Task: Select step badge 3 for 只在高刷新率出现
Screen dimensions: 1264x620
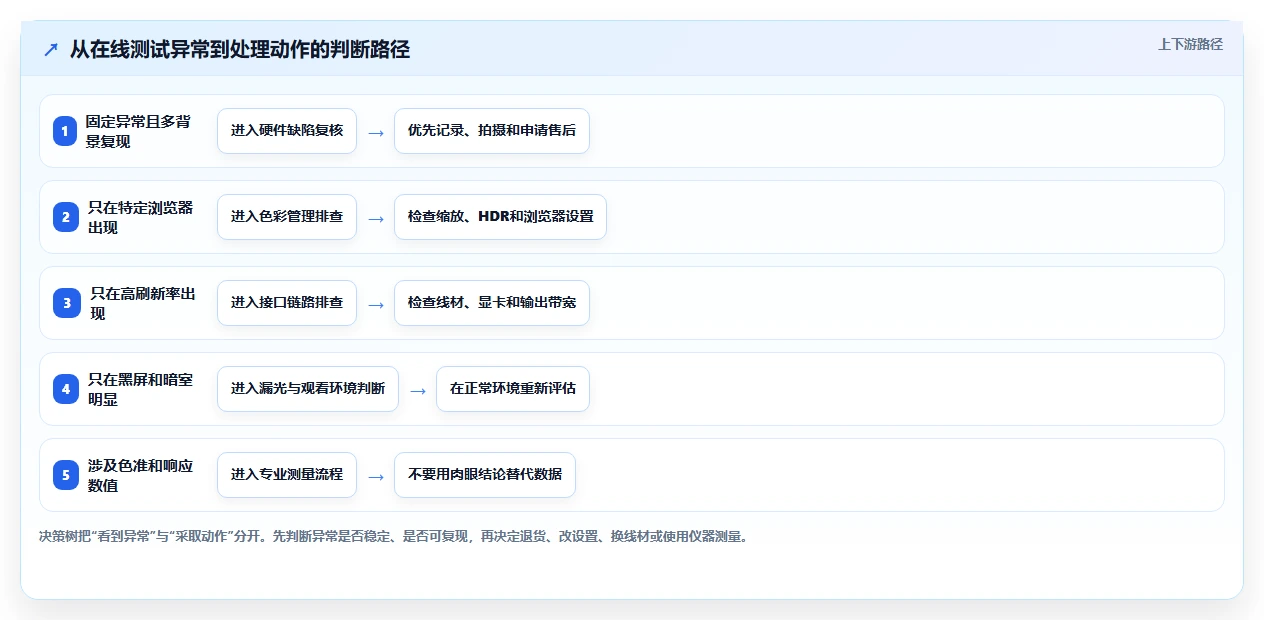Action: [x=65, y=303]
